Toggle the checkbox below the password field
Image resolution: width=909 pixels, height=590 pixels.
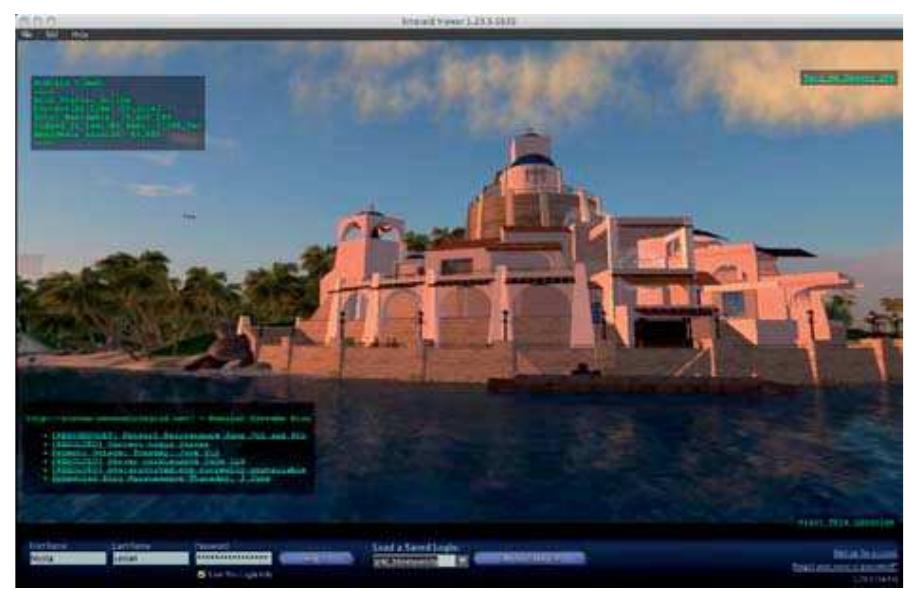click(202, 574)
